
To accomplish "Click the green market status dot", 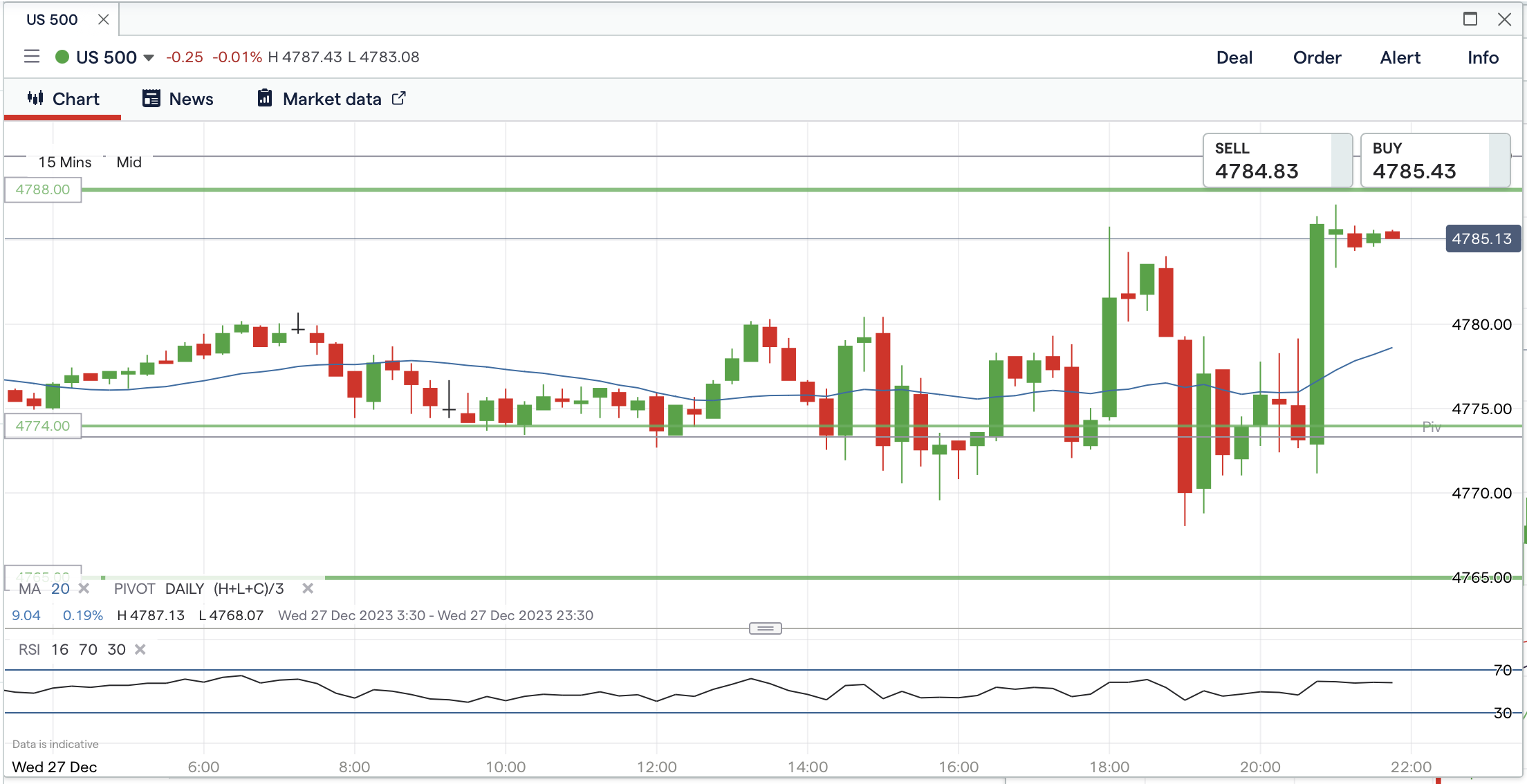I will [x=62, y=57].
